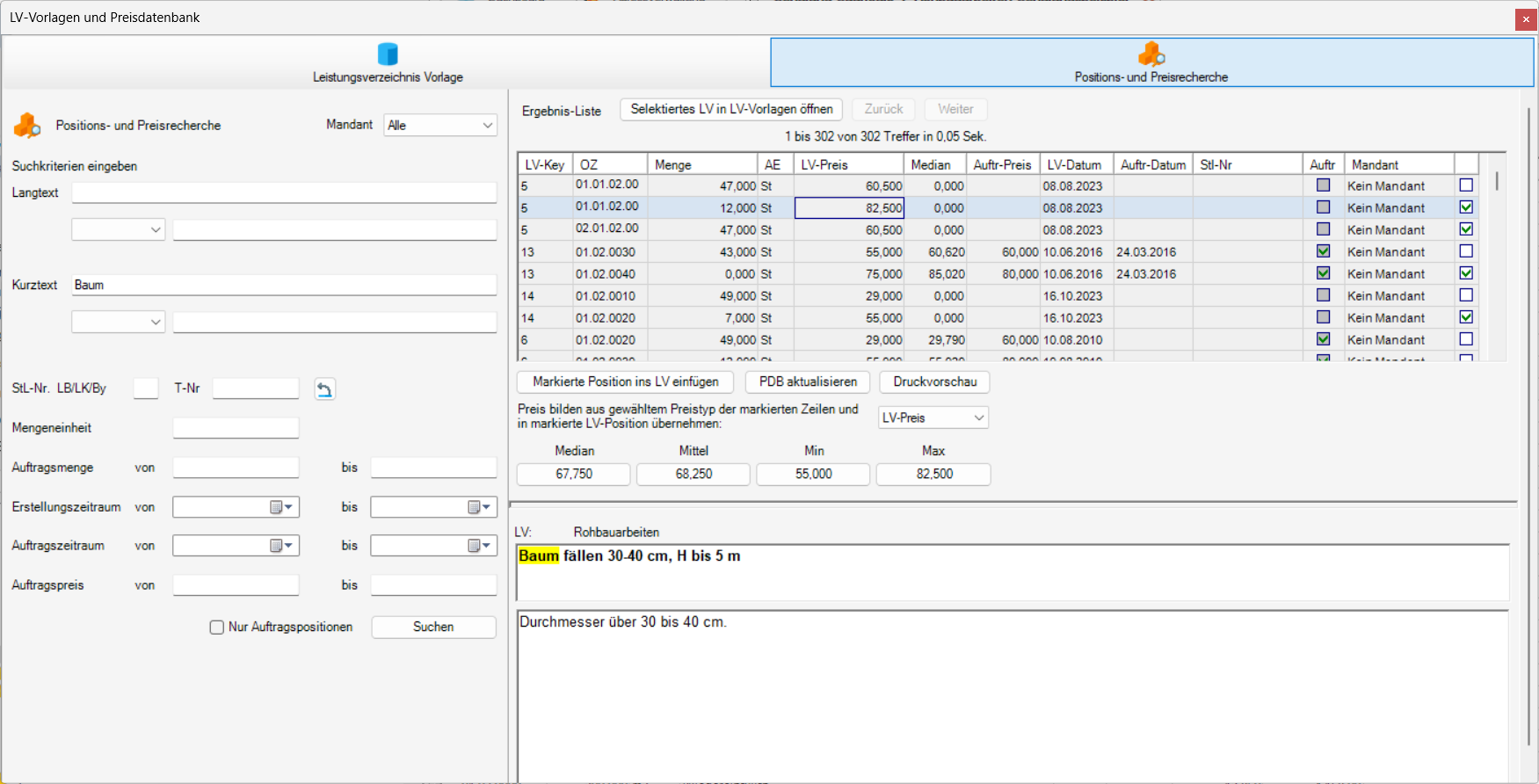Open the Auftragszeitraum bis date picker
This screenshot has height=784, width=1539.
[479, 546]
